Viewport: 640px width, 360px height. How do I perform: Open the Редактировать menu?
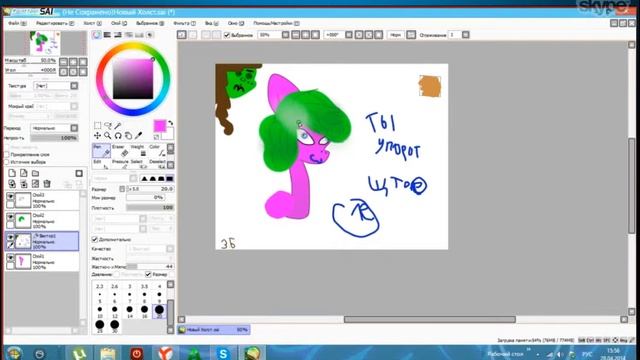tap(55, 23)
